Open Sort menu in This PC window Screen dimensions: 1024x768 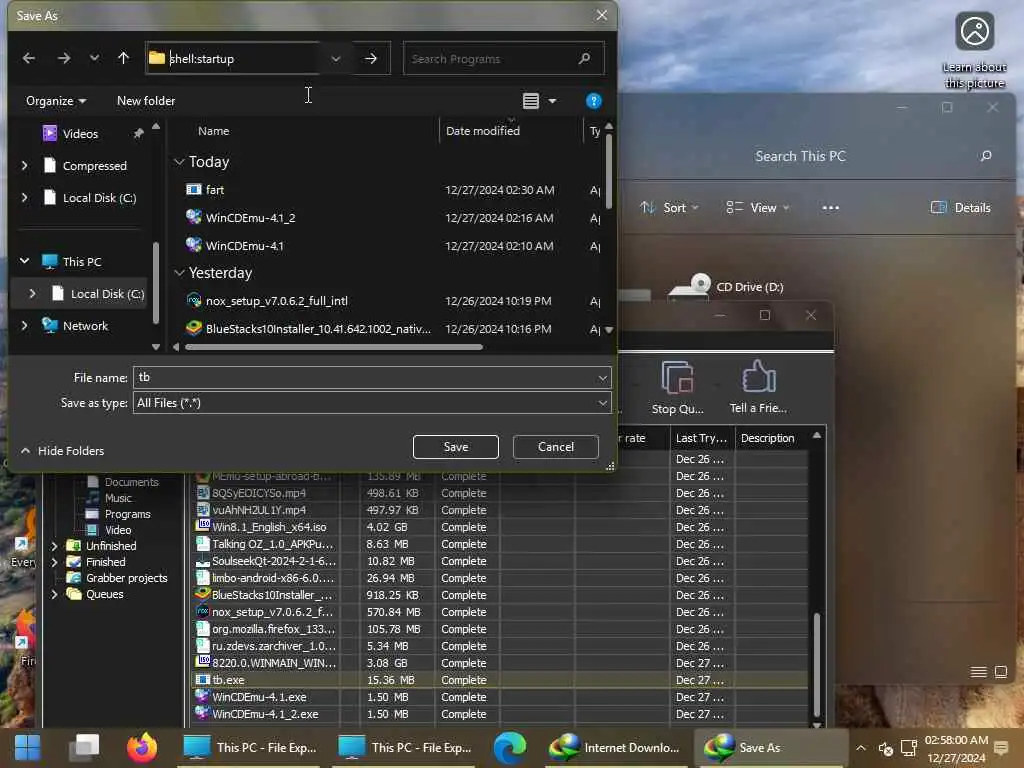click(669, 208)
